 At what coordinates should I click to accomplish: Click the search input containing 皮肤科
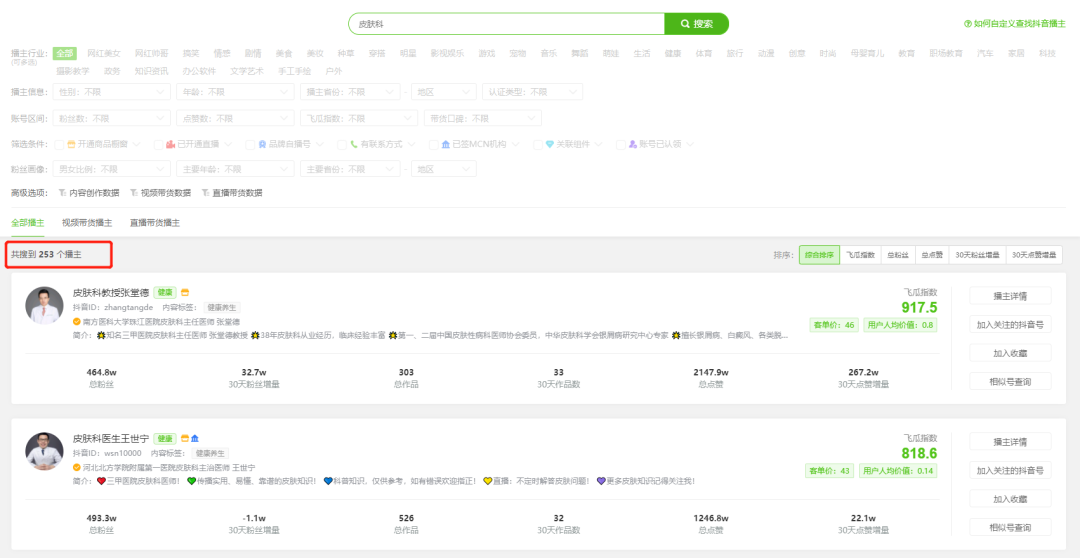point(505,24)
